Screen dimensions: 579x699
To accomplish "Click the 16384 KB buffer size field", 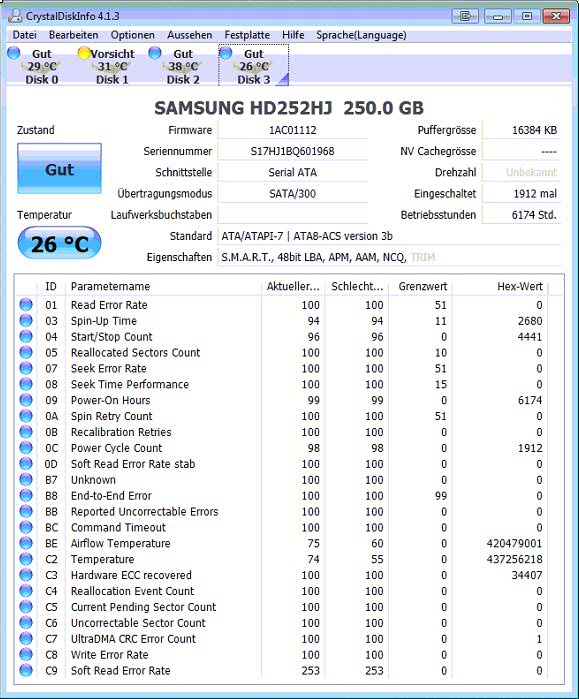I will (522, 130).
